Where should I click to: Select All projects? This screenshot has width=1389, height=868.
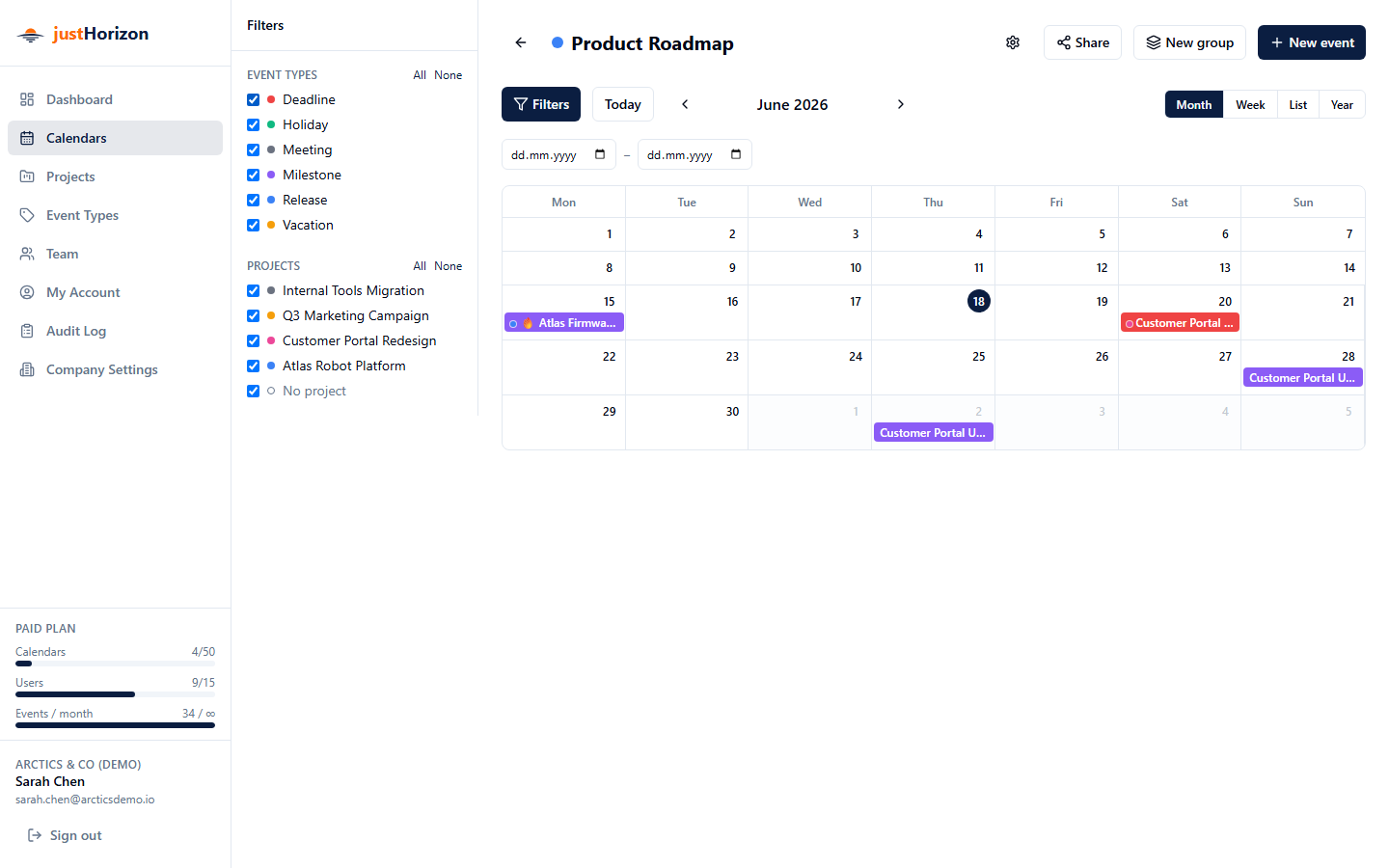420,265
